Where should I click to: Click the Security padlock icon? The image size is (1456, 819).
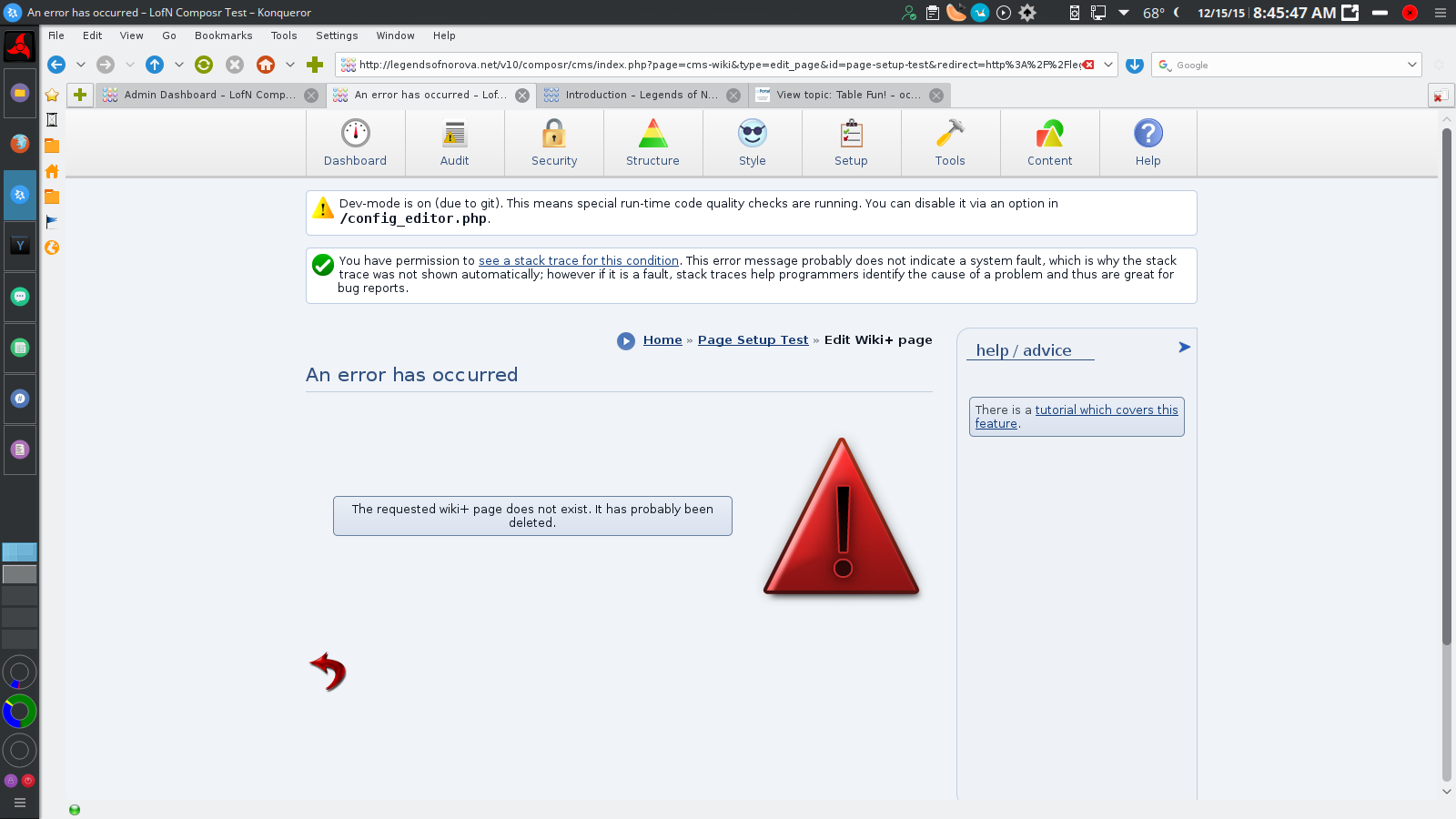[x=553, y=134]
